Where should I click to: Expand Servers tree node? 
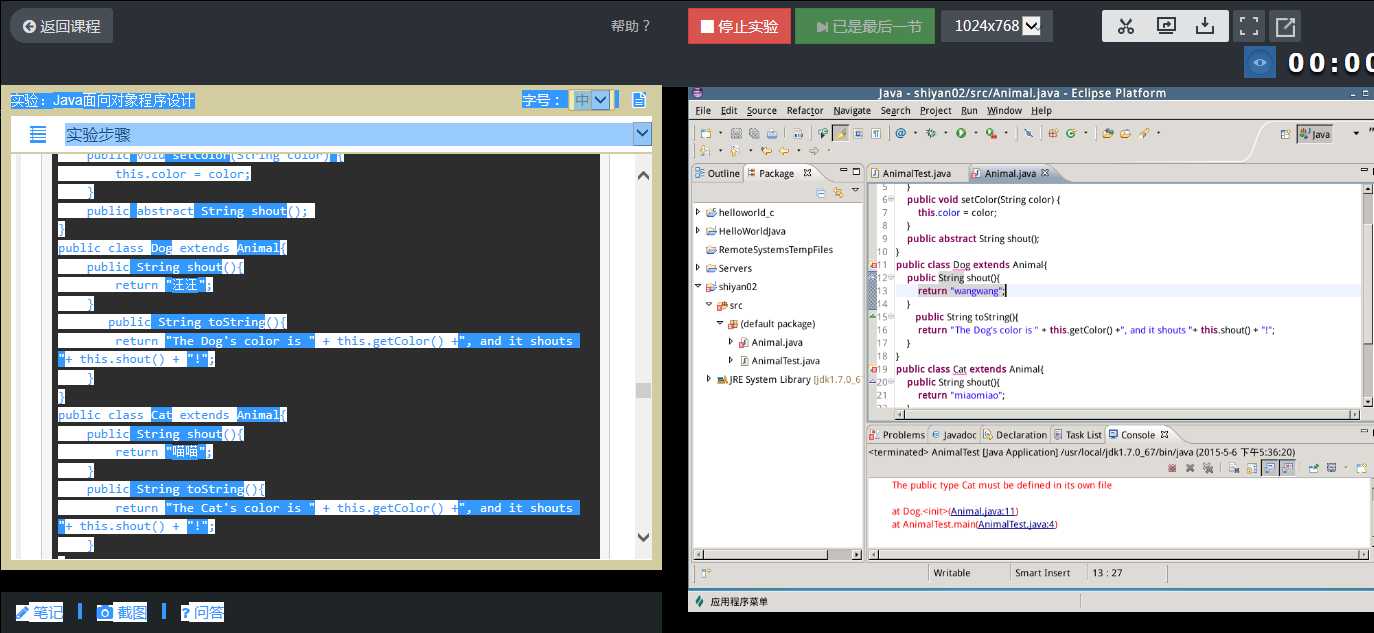click(698, 268)
